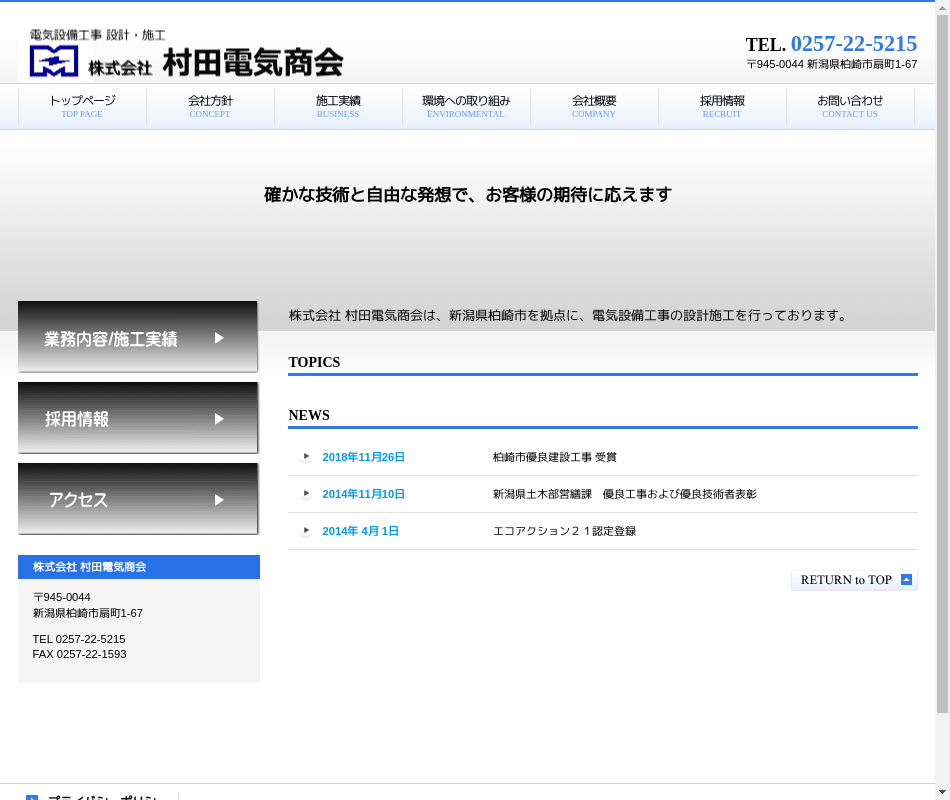Select 採用情報 RECRUIT in top navigation
The height and width of the screenshot is (800, 950).
(722, 106)
